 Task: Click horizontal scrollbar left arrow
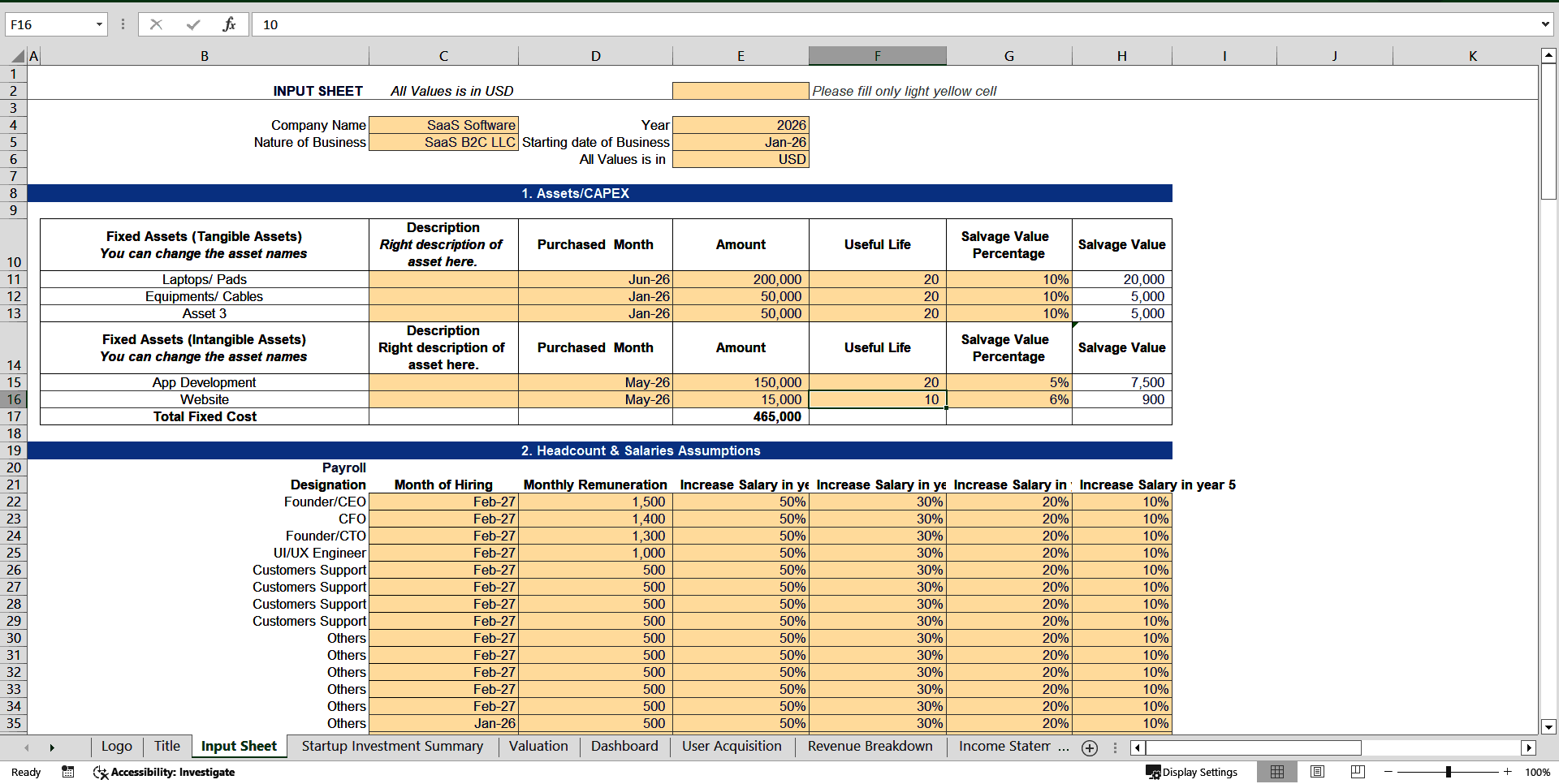click(1137, 748)
